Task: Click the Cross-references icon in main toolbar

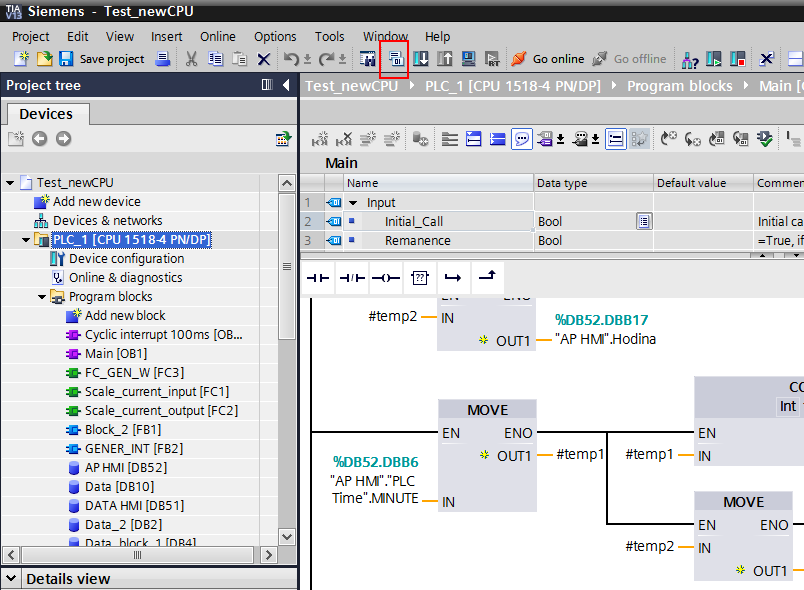Action: tap(767, 59)
